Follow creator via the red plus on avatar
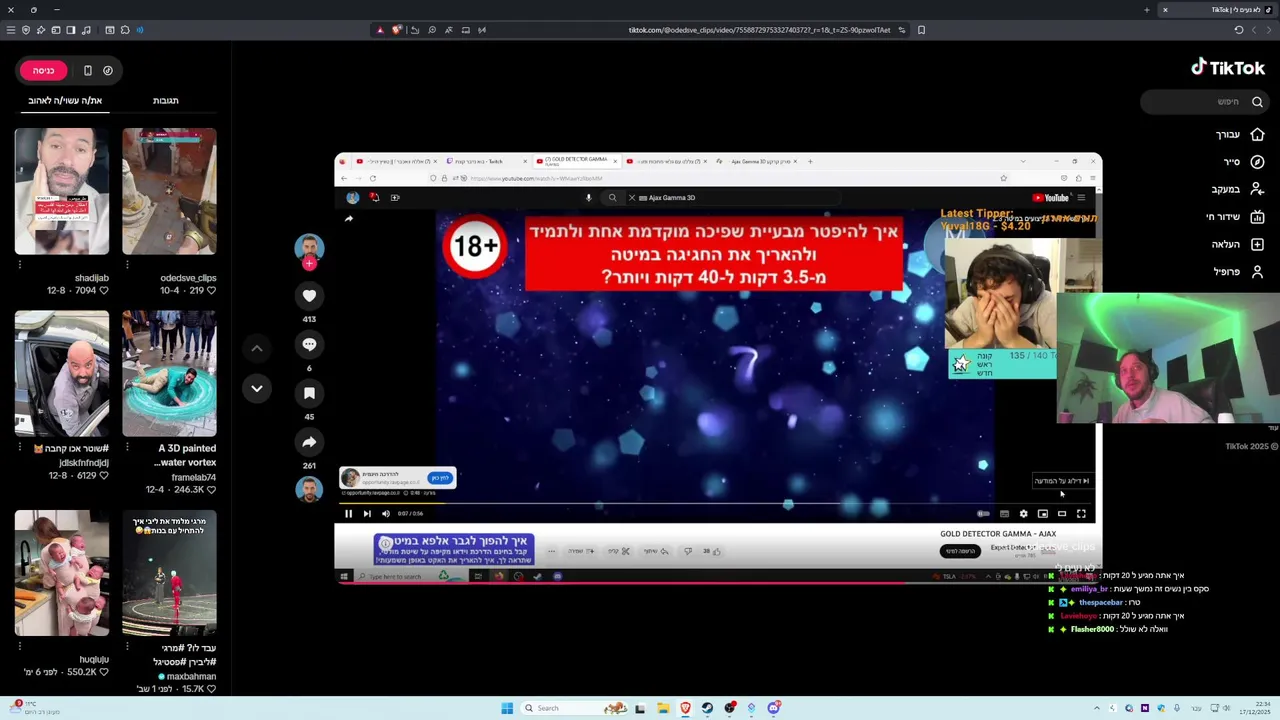The width and height of the screenshot is (1280, 720). point(309,263)
